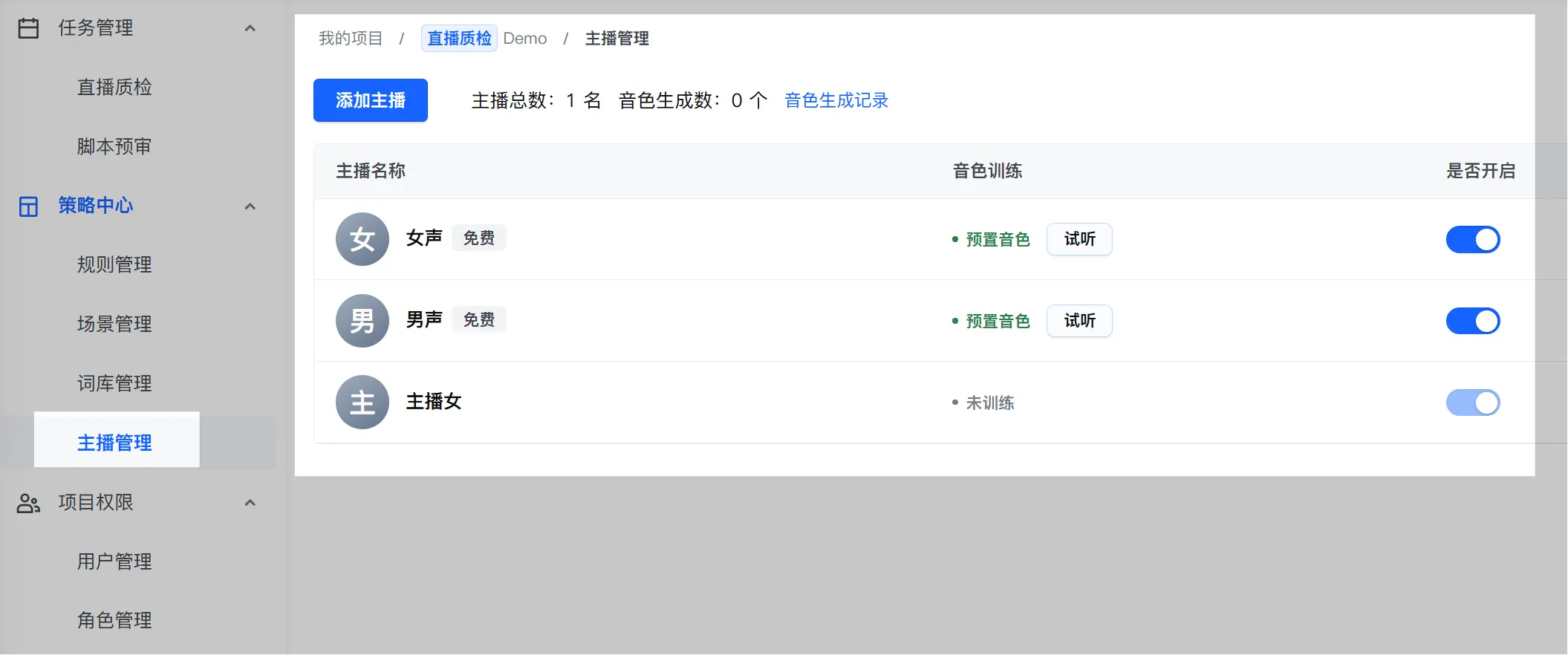Click 预置音色 status in 男声 row
This screenshot has height=655, width=1568.
point(998,322)
